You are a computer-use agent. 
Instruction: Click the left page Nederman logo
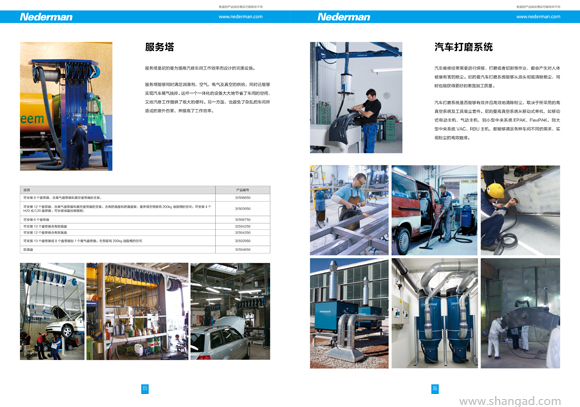tap(46, 17)
